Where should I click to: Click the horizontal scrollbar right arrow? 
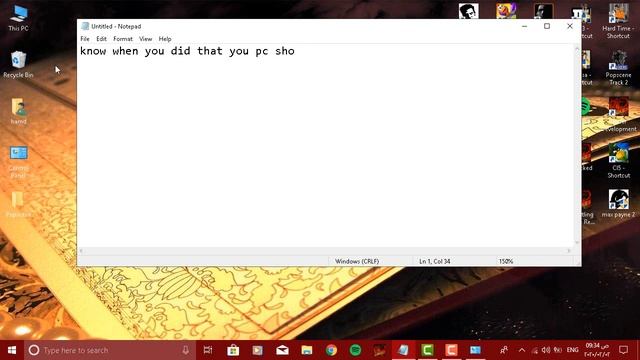click(x=569, y=251)
